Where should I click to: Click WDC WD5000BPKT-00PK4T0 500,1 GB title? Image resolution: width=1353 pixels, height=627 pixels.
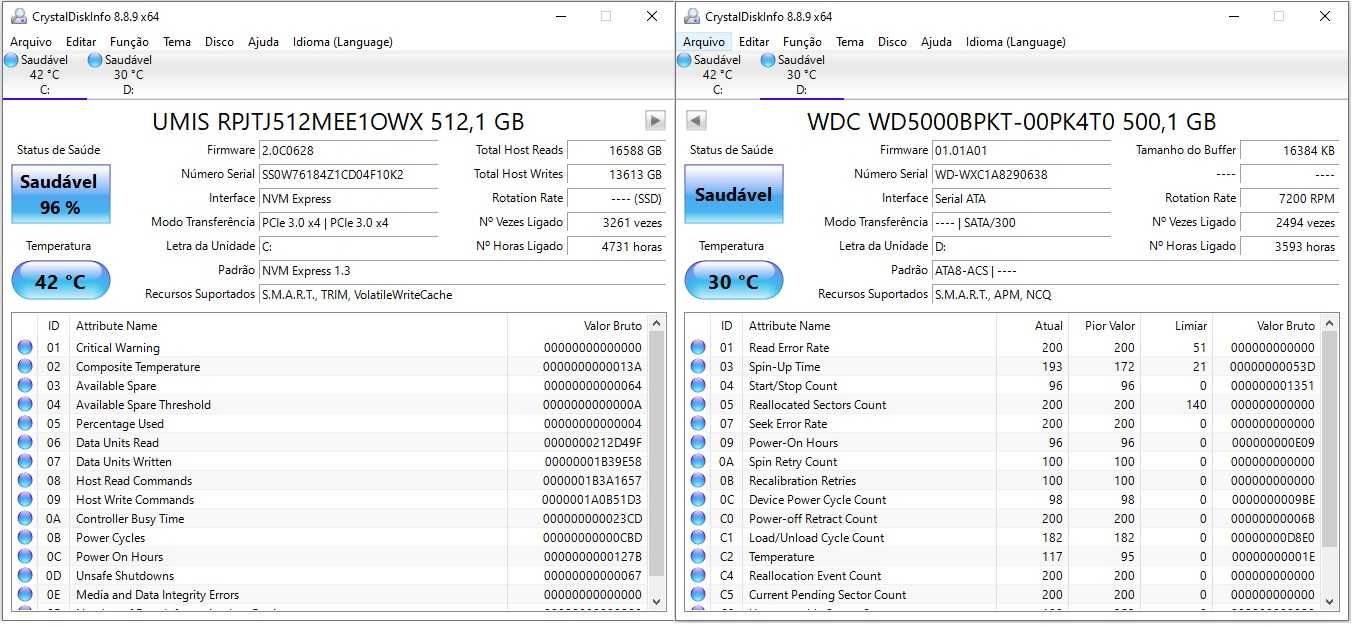click(x=1011, y=122)
